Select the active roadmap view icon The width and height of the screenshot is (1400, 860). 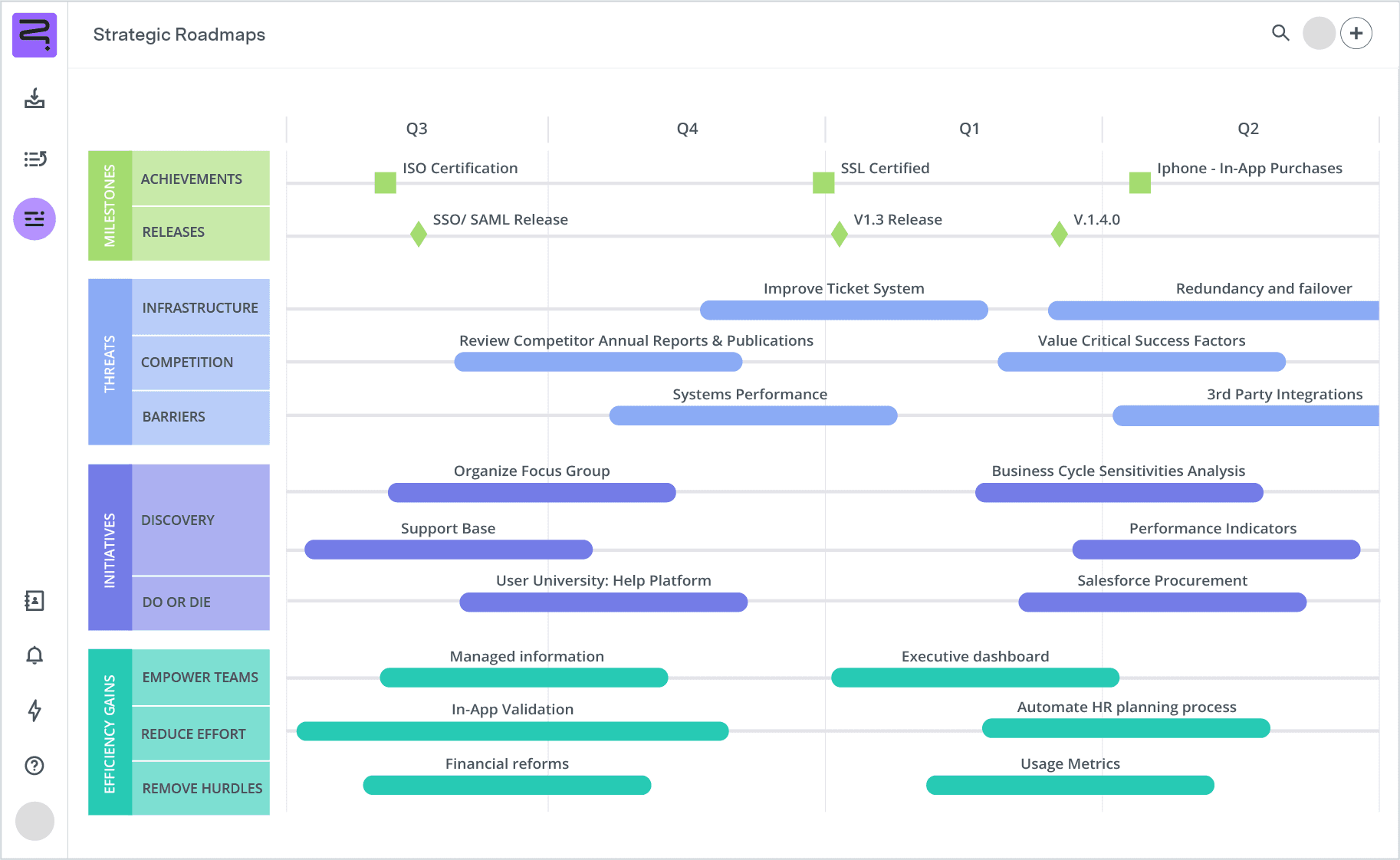tap(35, 218)
